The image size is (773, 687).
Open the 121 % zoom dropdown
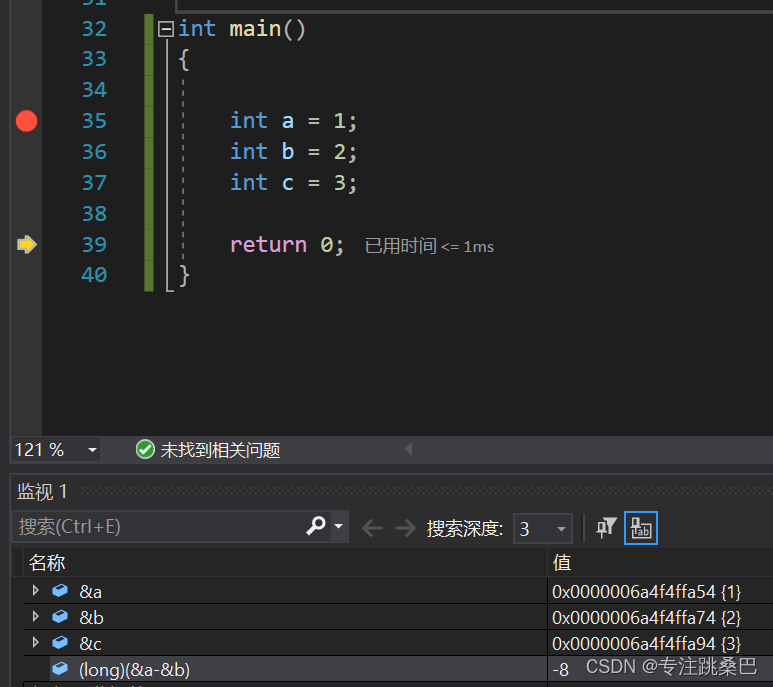pos(92,450)
